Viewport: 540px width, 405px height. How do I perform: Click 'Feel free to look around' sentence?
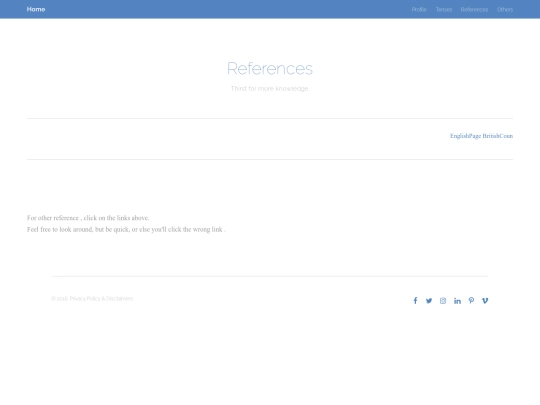tap(126, 229)
